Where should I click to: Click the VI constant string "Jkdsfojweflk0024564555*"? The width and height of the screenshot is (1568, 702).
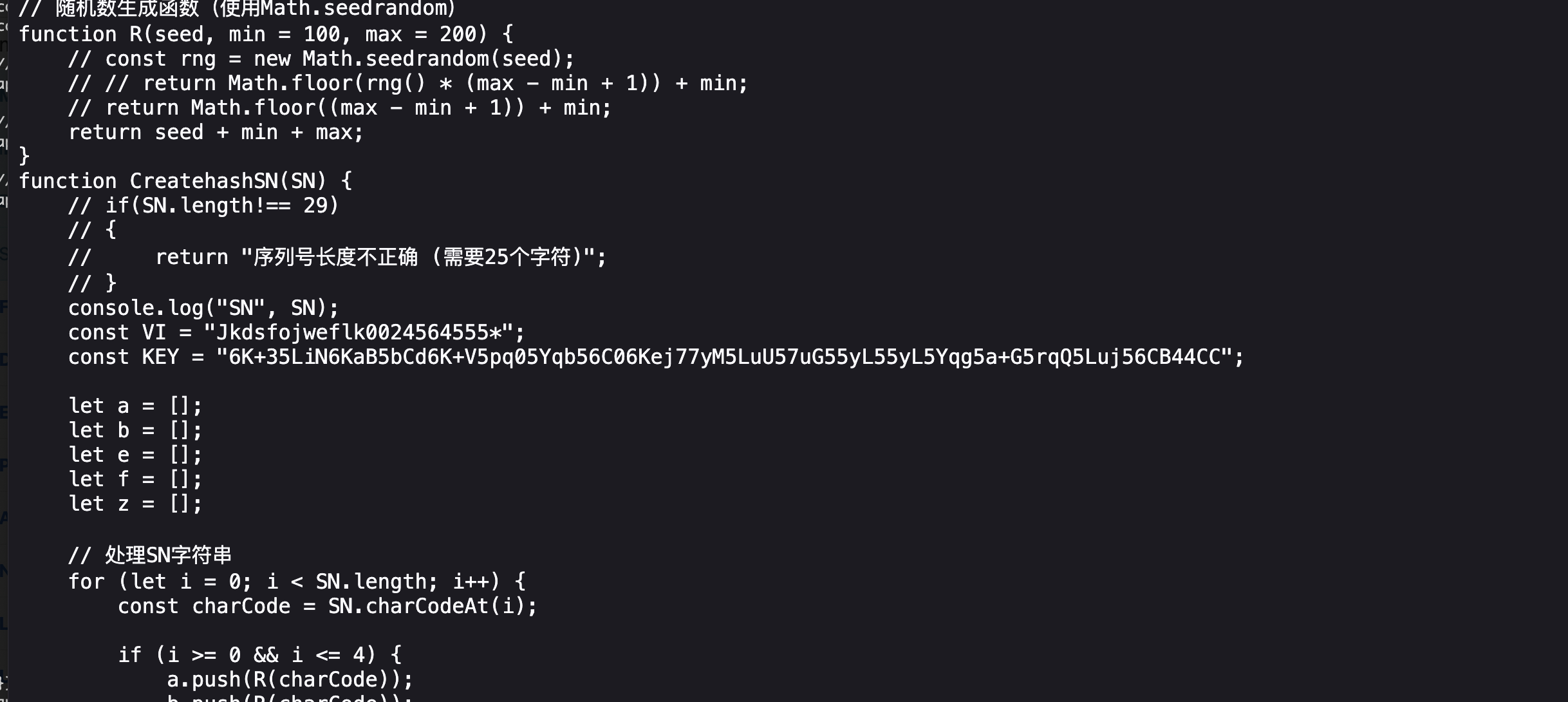pos(358,332)
